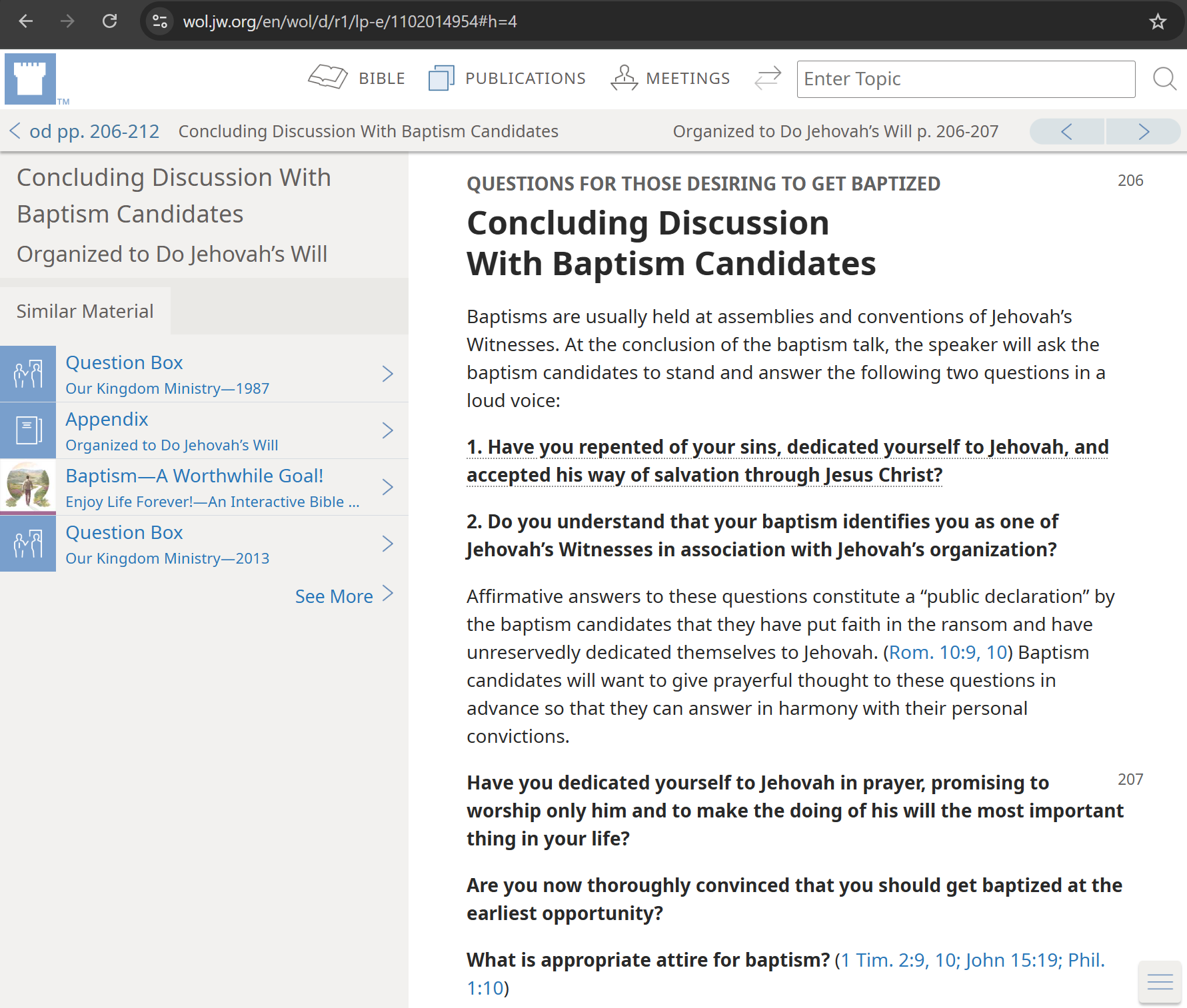The width and height of the screenshot is (1187, 1008).
Task: Navigate to next article arrow
Action: [x=1144, y=131]
